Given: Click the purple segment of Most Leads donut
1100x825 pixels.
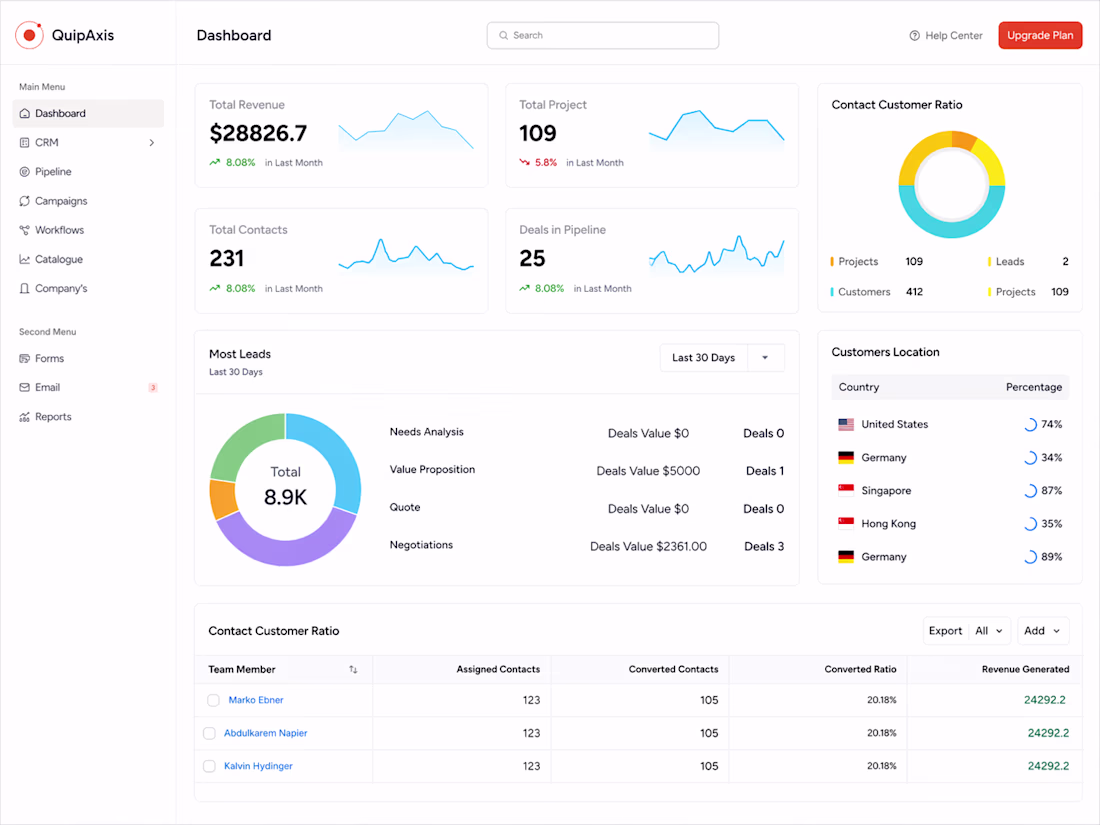Looking at the screenshot, I should pyautogui.click(x=286, y=542).
